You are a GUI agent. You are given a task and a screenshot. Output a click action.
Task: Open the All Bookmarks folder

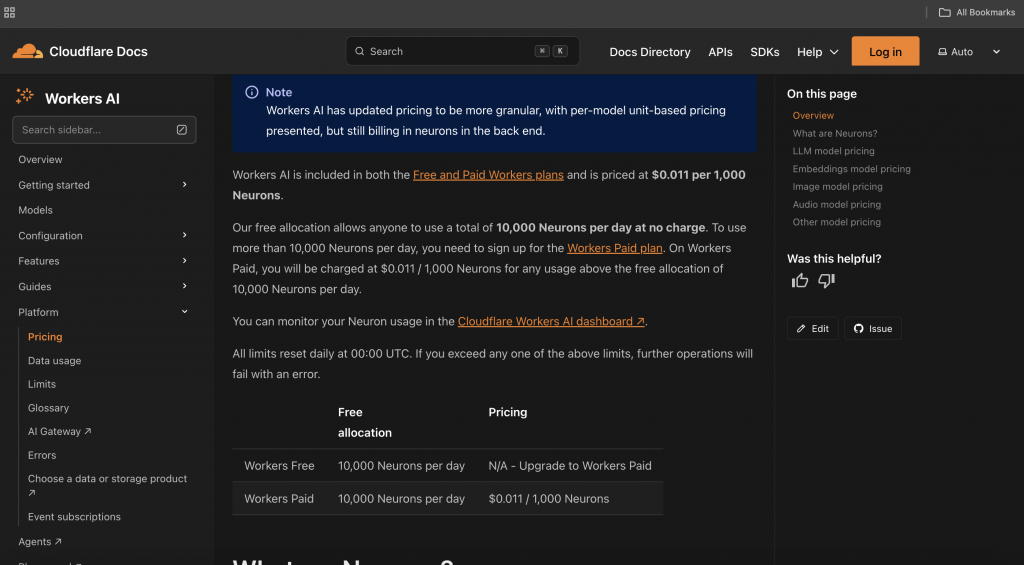[x=977, y=12]
